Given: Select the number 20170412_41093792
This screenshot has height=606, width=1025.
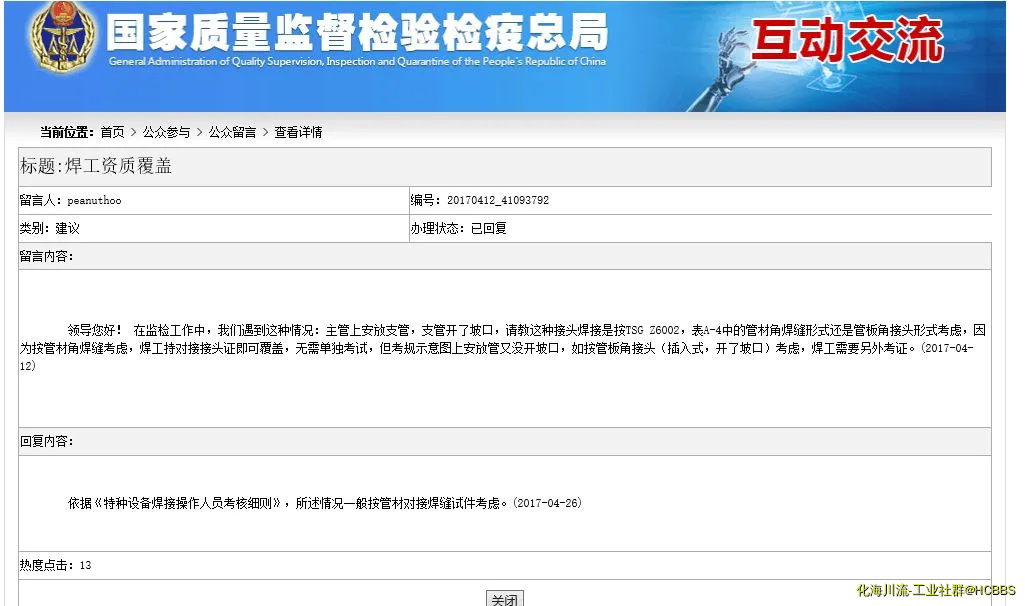Looking at the screenshot, I should click(x=498, y=200).
